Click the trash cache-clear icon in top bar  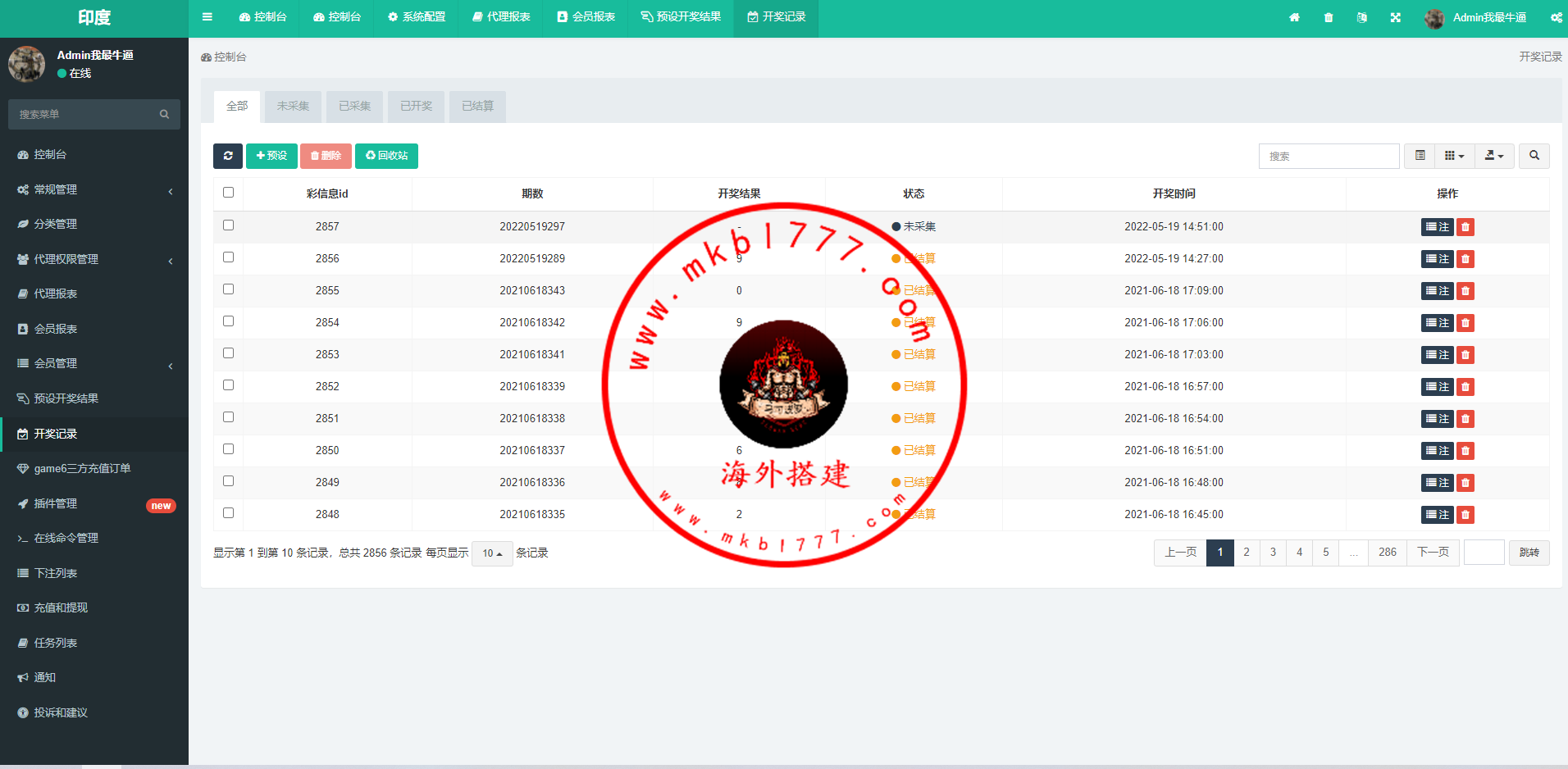(1329, 17)
